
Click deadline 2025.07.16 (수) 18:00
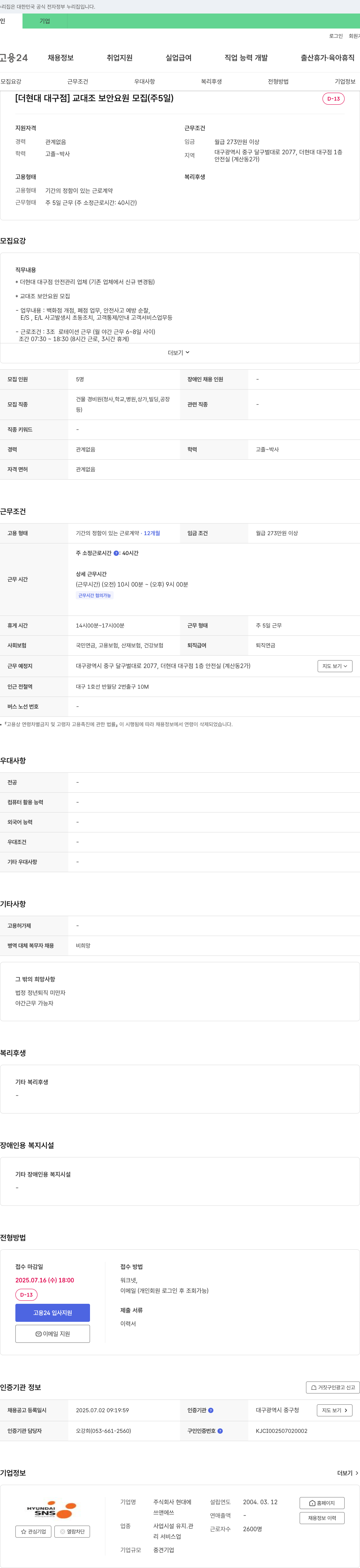pos(44,1280)
